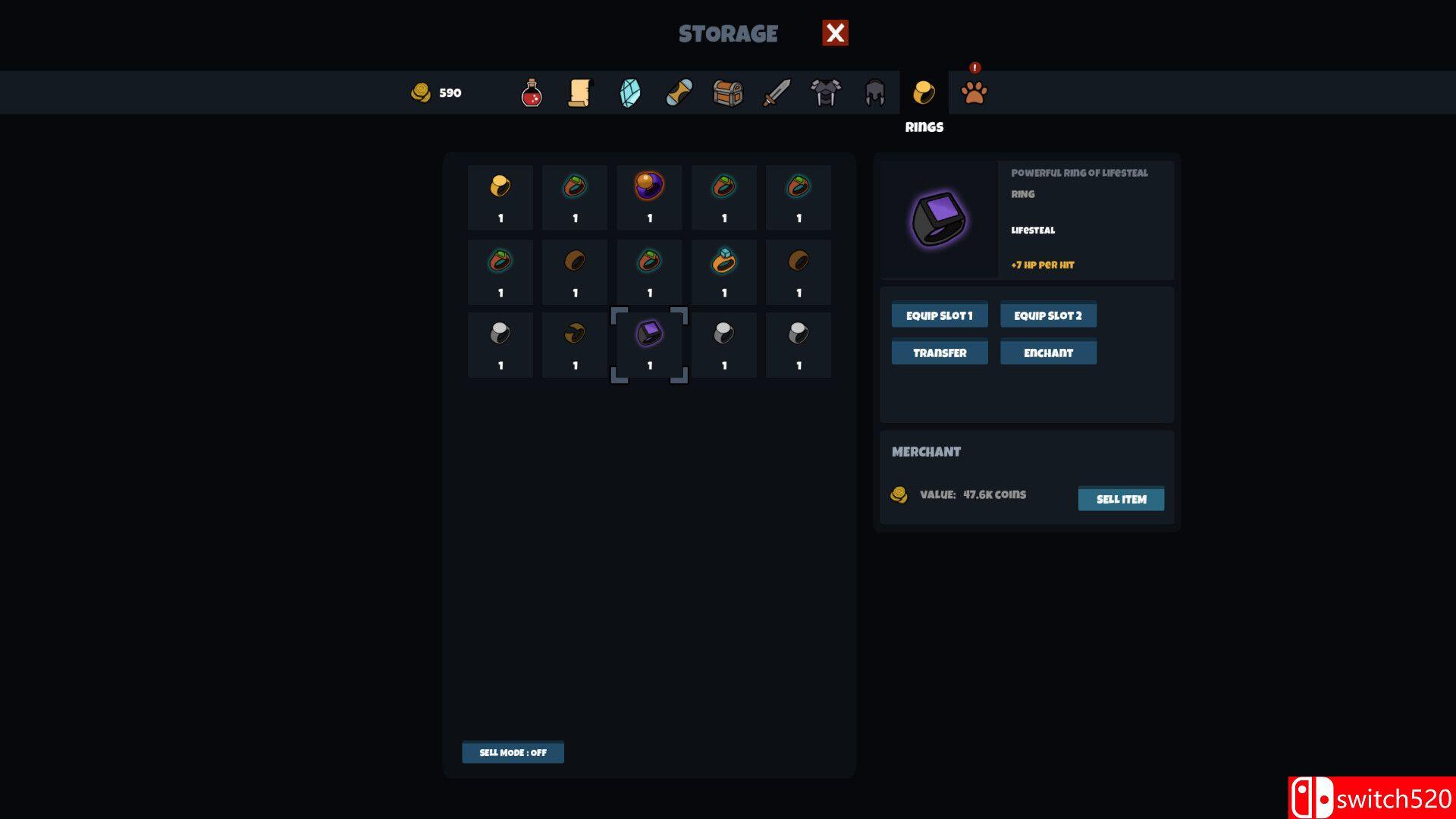Click Equip Slot 1 for lifesteal ring
Viewport: 1456px width, 819px height.
(x=938, y=316)
